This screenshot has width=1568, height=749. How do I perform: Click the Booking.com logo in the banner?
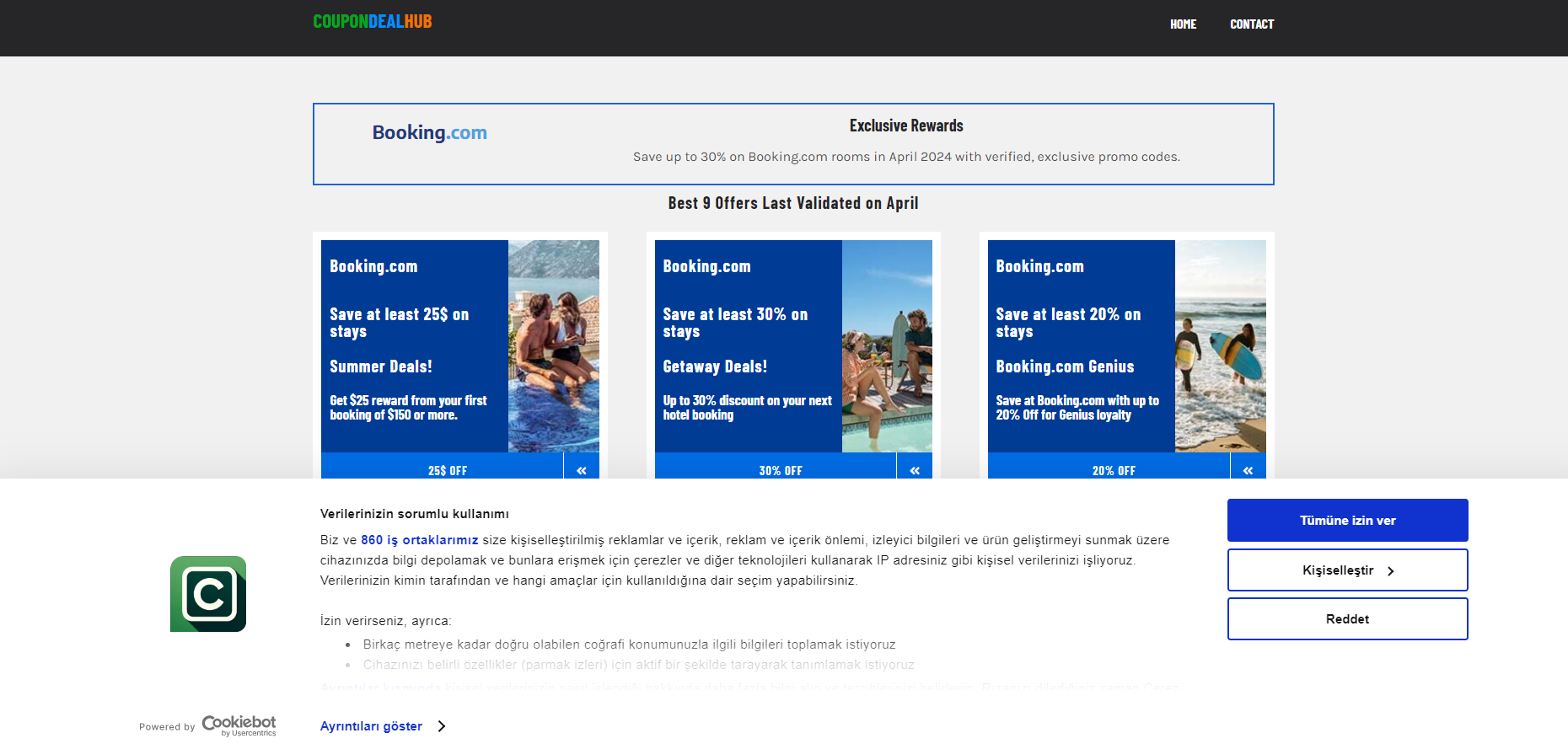click(x=430, y=132)
